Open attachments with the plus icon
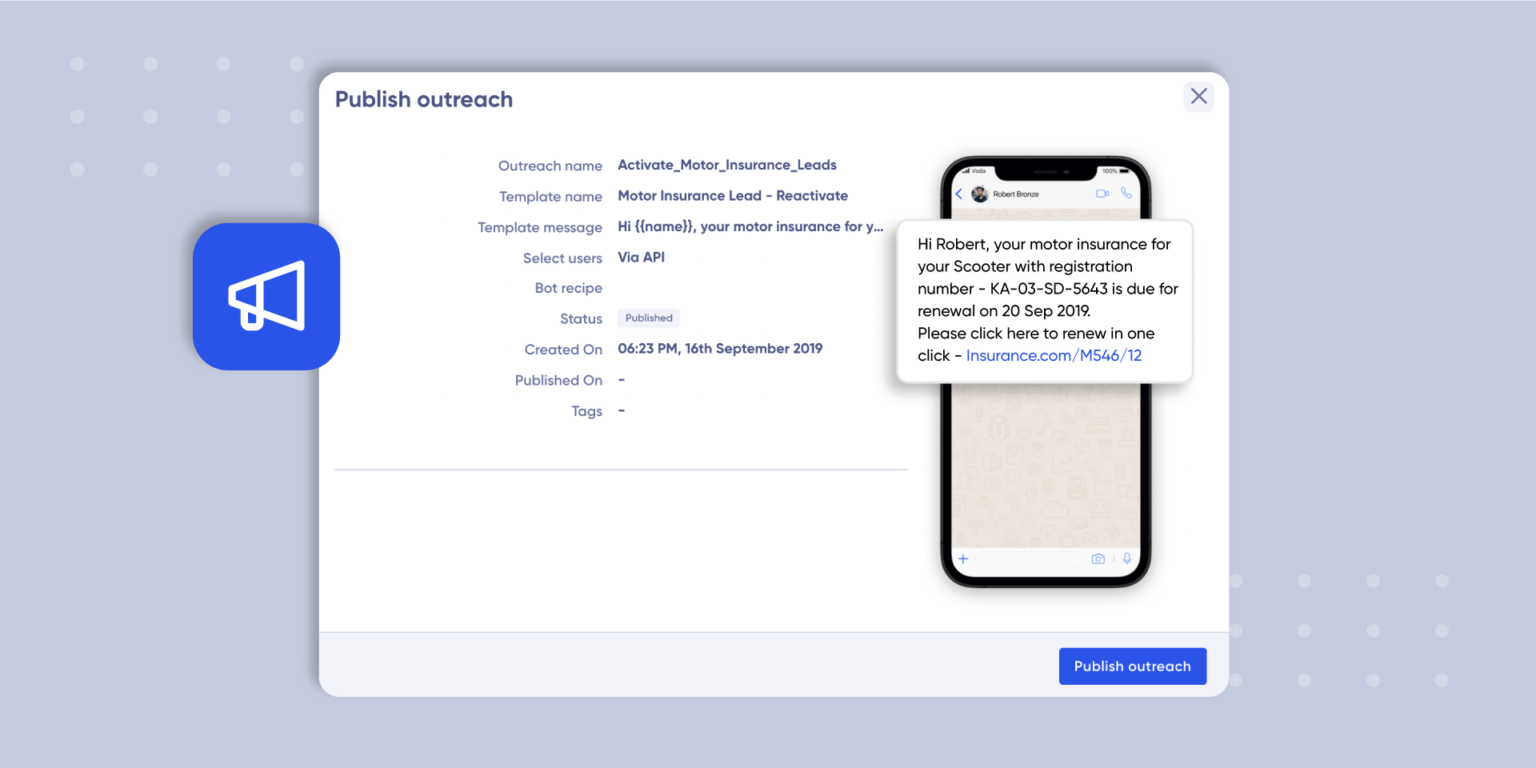The height and width of the screenshot is (768, 1536). tap(963, 558)
